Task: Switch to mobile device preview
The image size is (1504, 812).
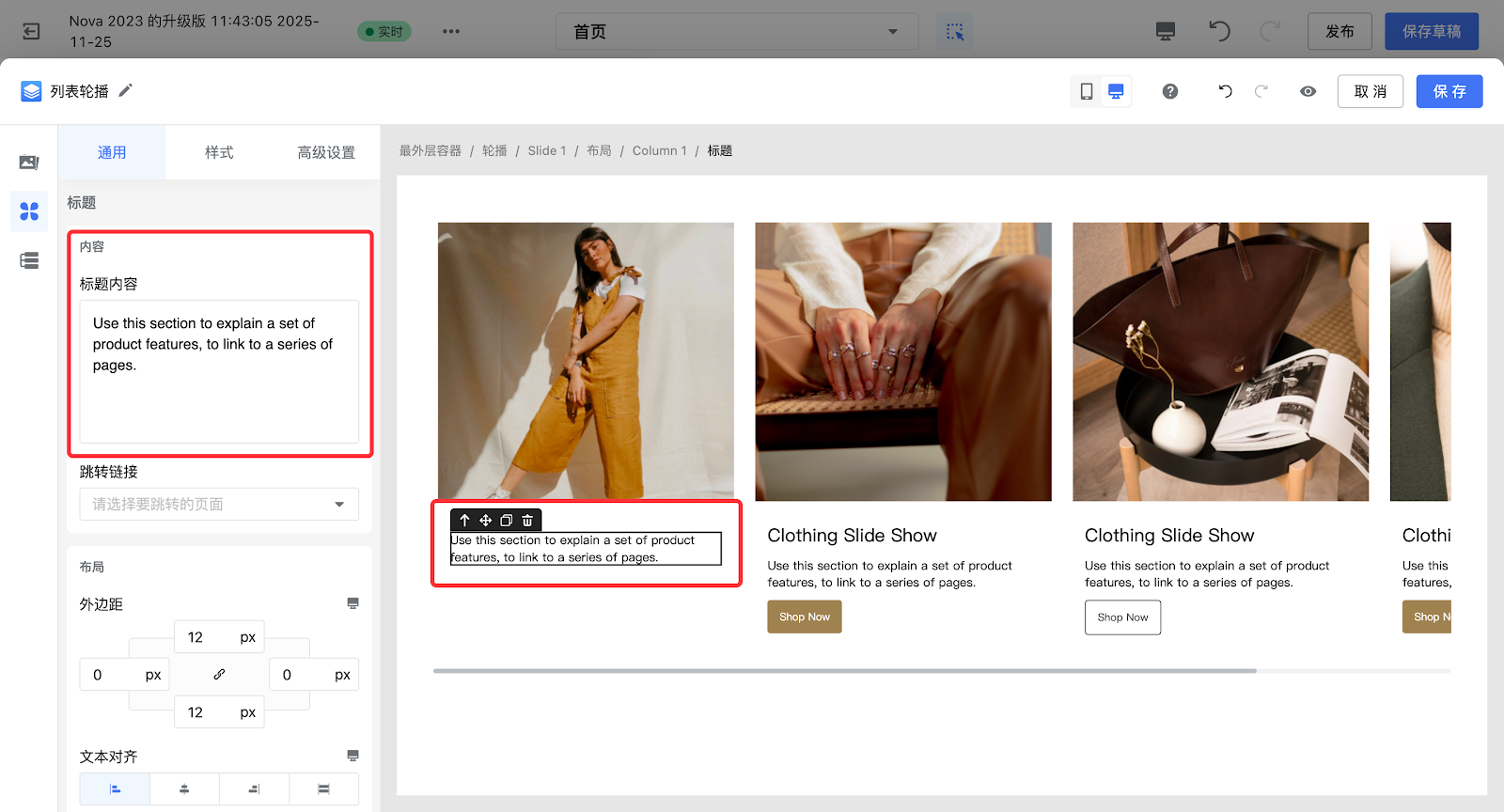Action: (1087, 91)
